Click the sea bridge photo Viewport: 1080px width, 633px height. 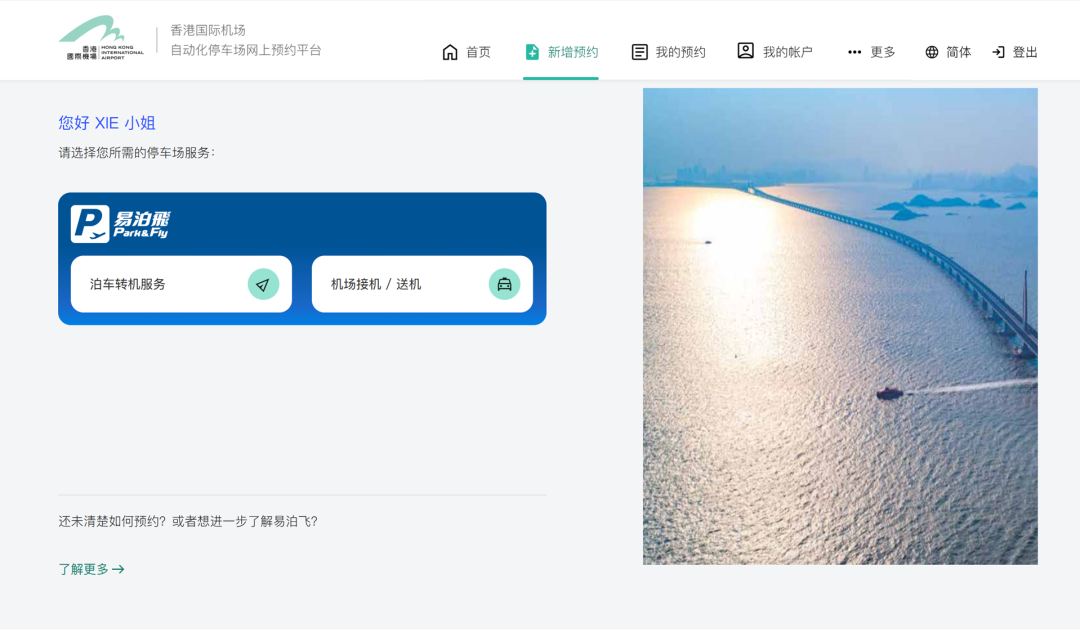click(x=840, y=326)
